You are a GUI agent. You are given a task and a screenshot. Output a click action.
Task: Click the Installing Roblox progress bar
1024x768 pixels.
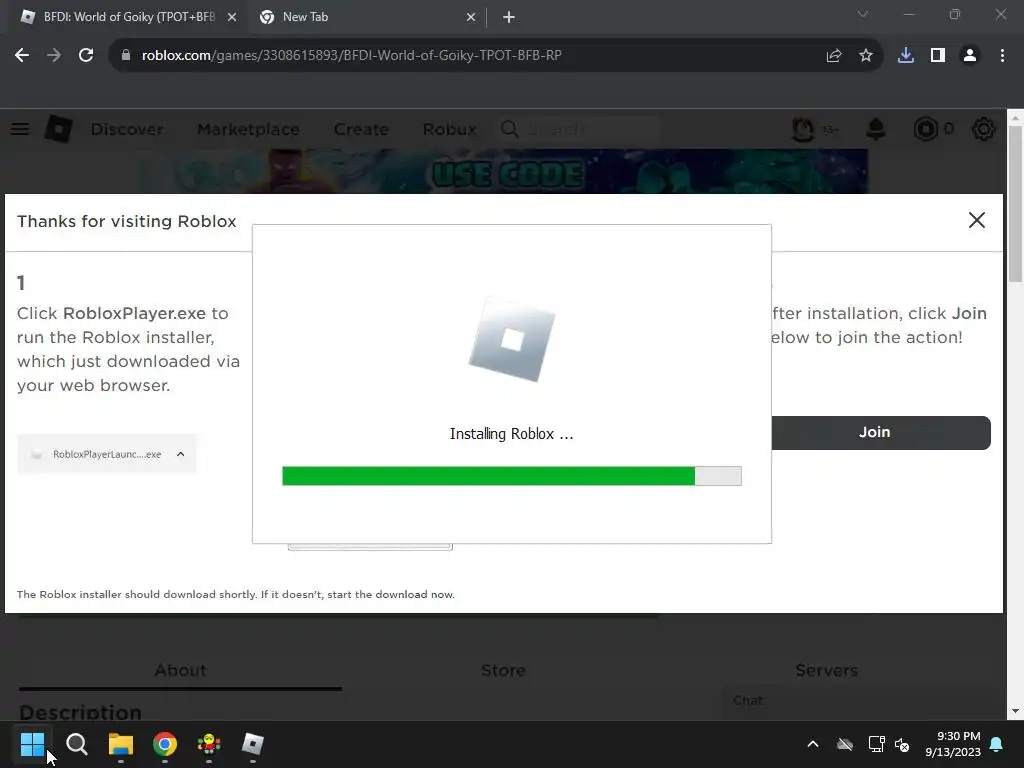pyautogui.click(x=511, y=476)
